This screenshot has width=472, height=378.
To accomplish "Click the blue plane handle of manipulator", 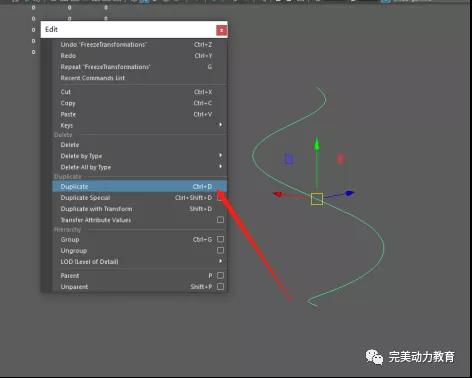I will click(289, 159).
